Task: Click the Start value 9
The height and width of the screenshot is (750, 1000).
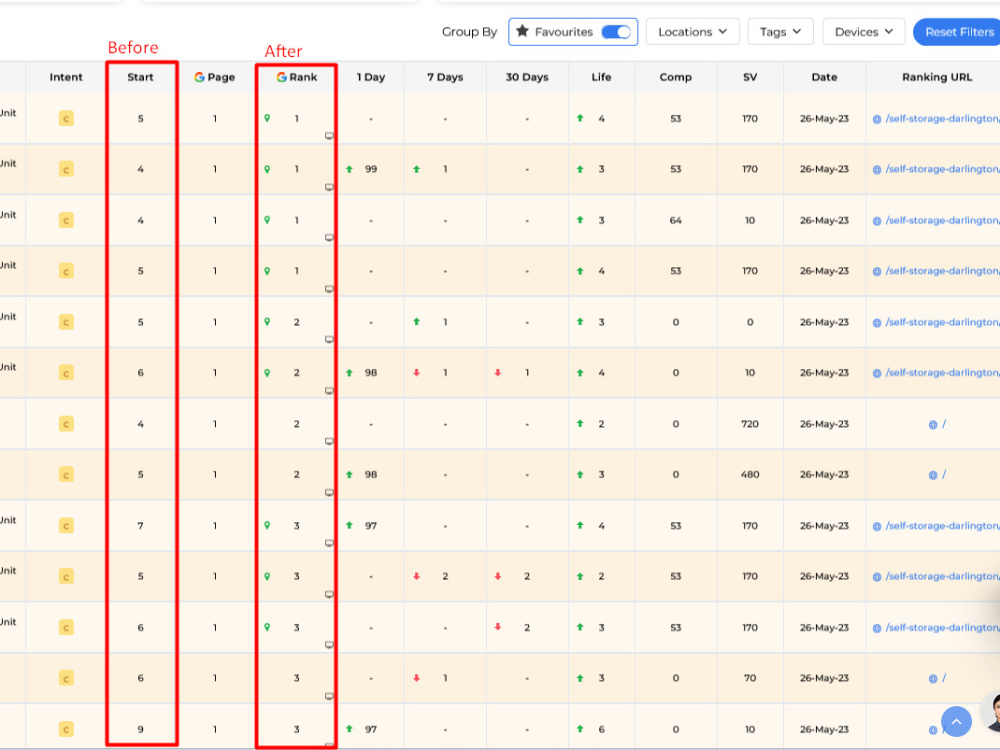Action: [140, 729]
